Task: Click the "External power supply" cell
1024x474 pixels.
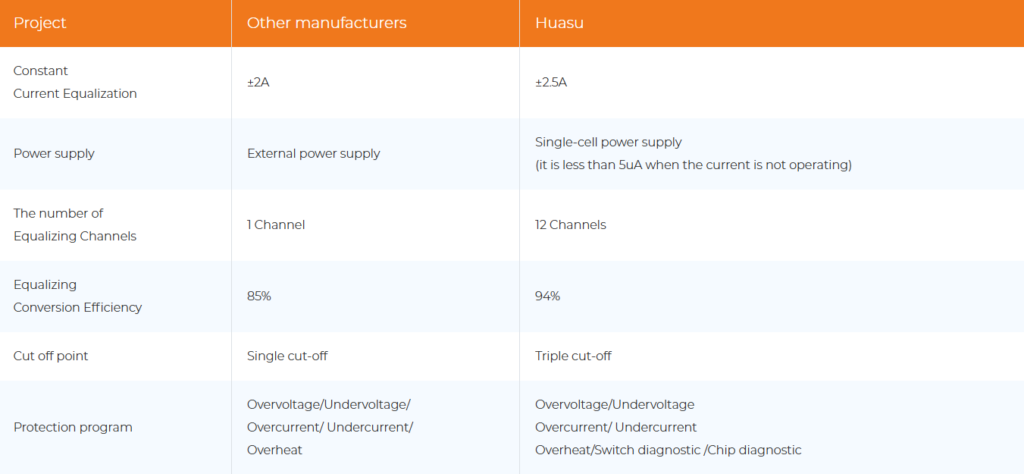Action: pyautogui.click(x=313, y=154)
